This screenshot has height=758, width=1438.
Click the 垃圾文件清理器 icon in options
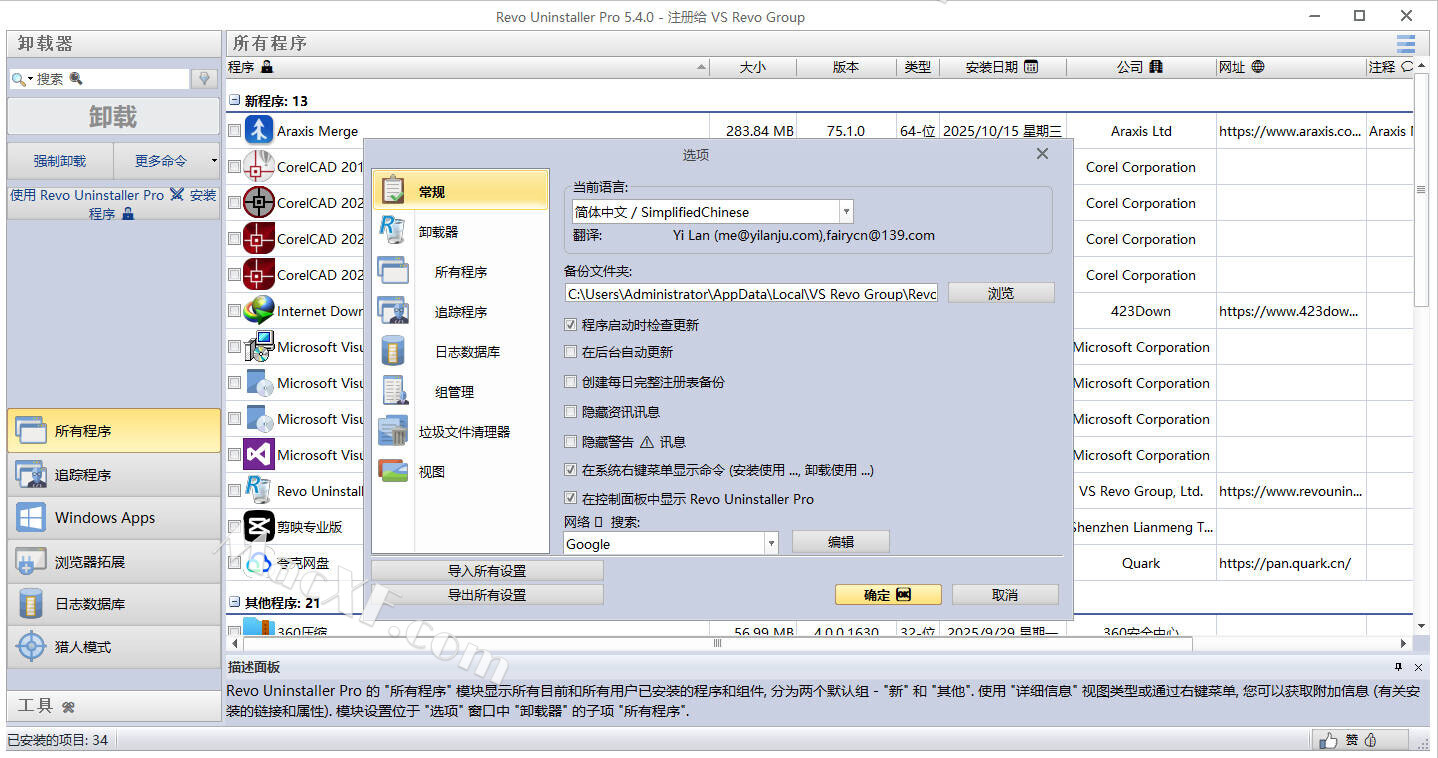pos(393,431)
